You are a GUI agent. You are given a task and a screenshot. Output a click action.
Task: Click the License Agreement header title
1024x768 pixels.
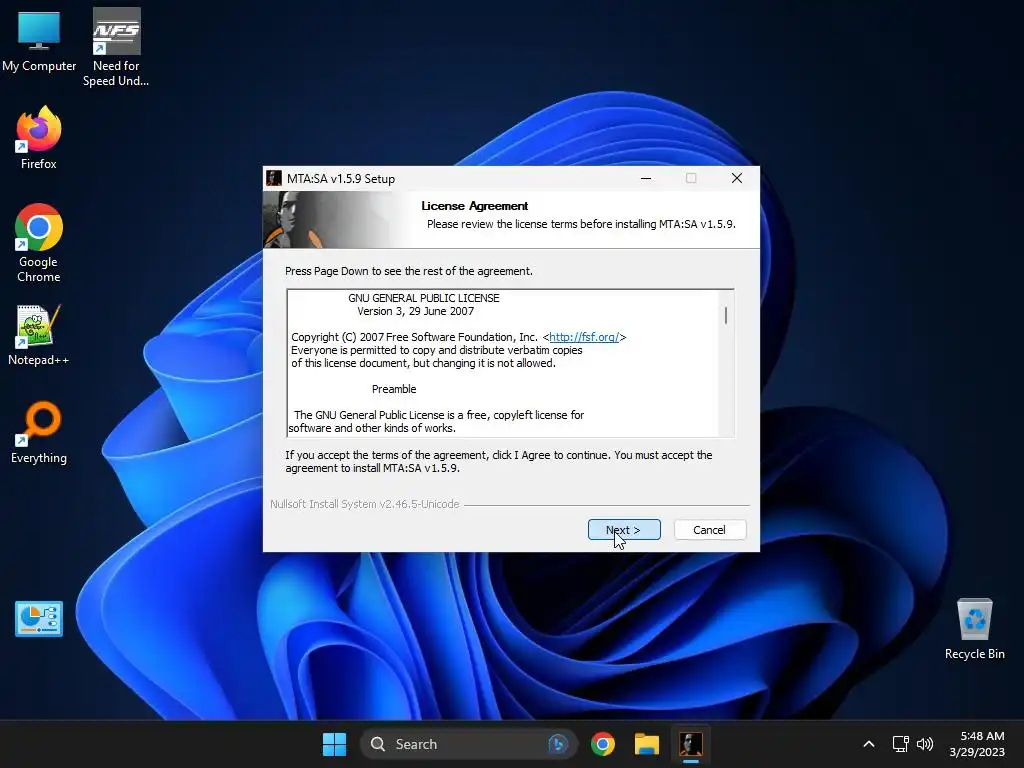pos(475,206)
